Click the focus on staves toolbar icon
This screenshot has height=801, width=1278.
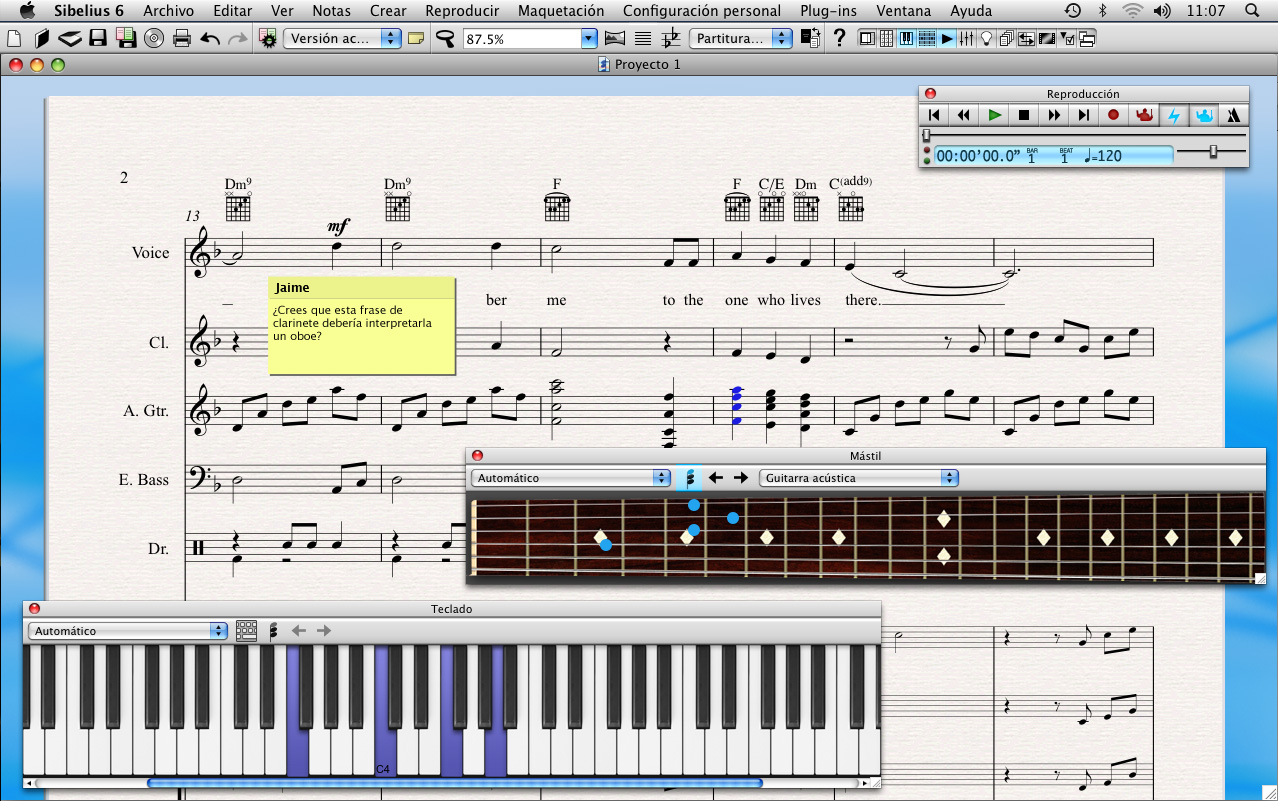pyautogui.click(x=643, y=39)
